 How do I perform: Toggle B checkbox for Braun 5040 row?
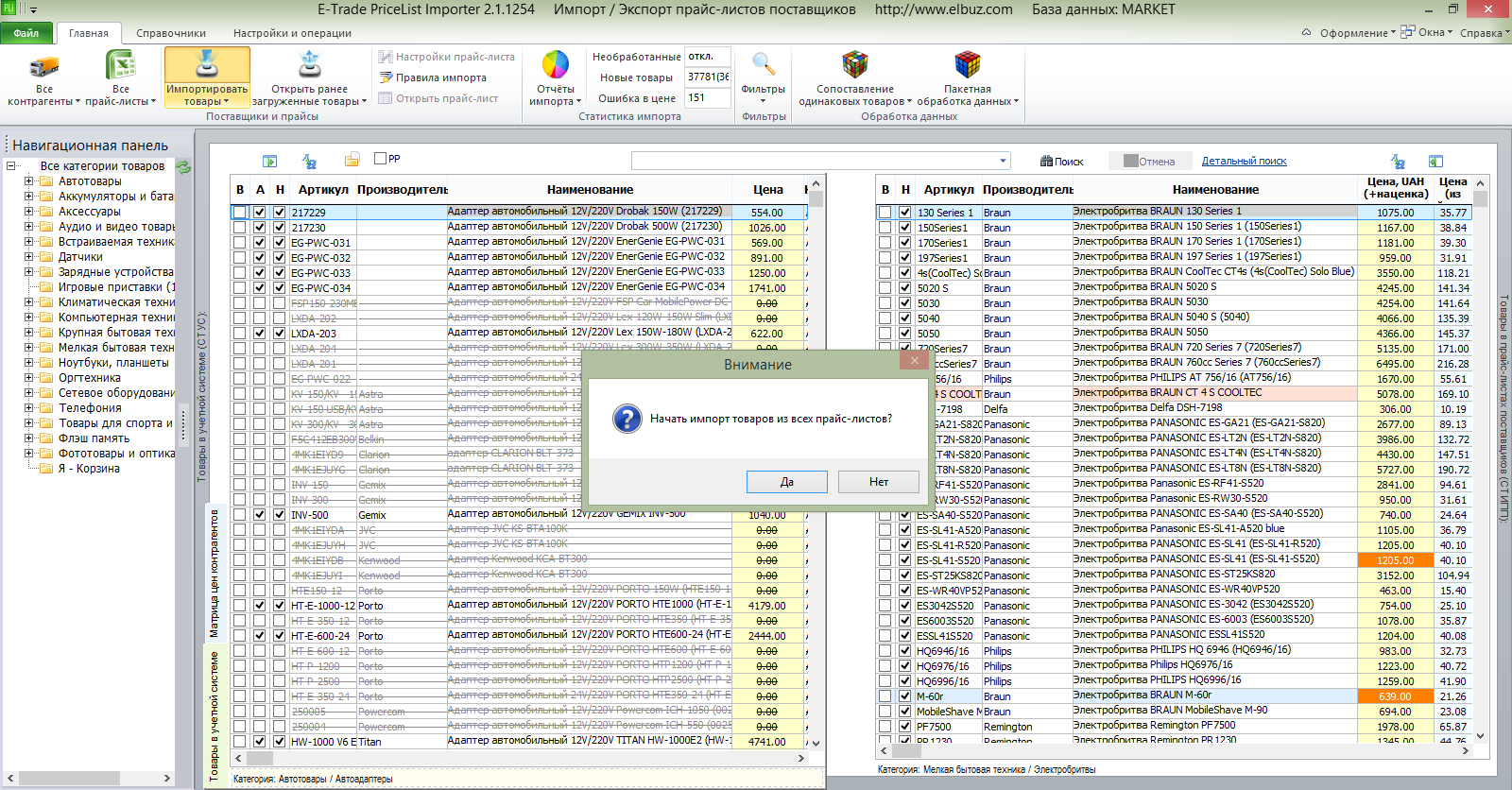pyautogui.click(x=885, y=318)
